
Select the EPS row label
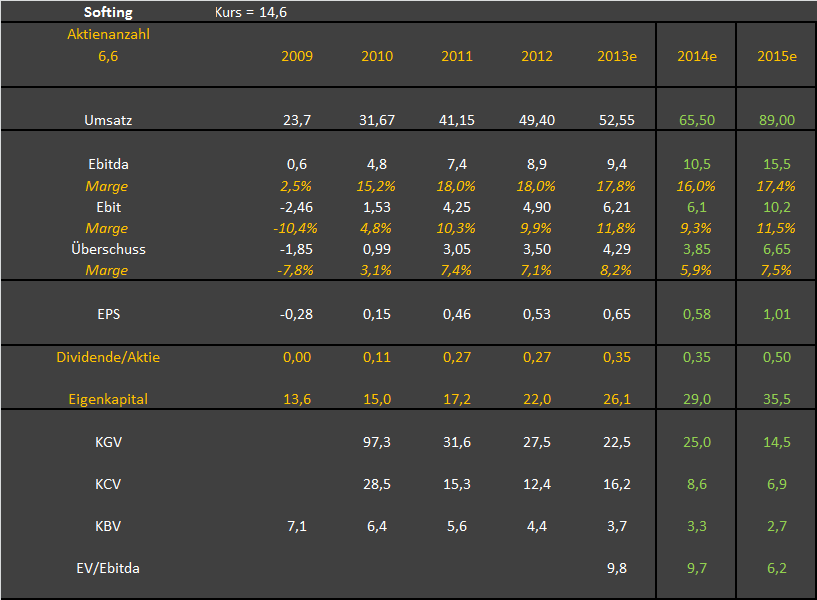pos(107,314)
